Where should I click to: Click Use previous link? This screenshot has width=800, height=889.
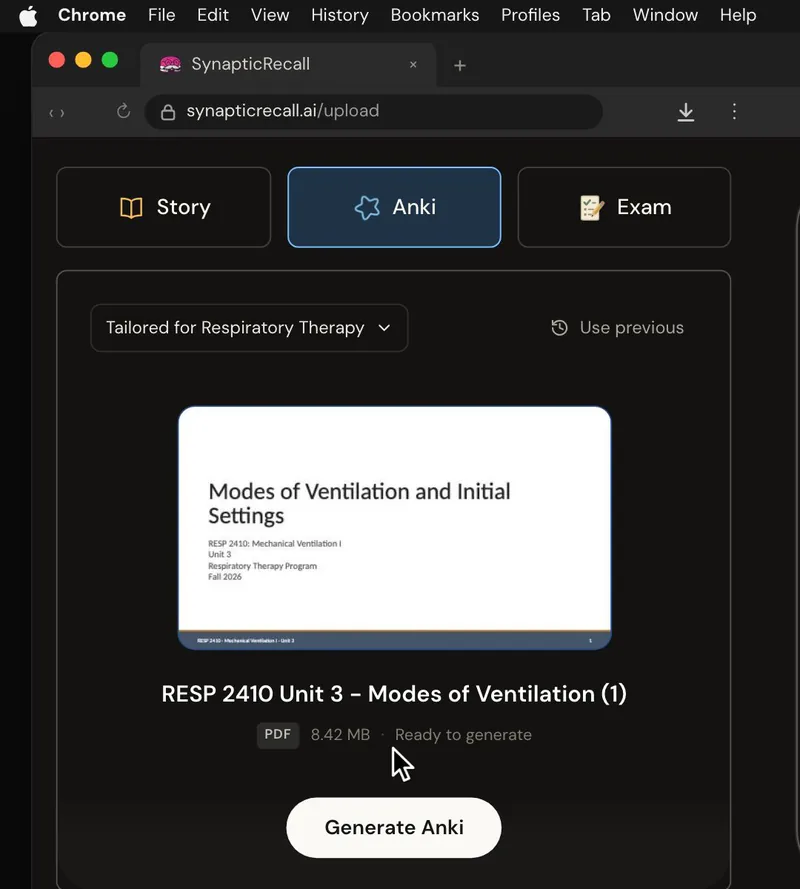[x=617, y=328]
